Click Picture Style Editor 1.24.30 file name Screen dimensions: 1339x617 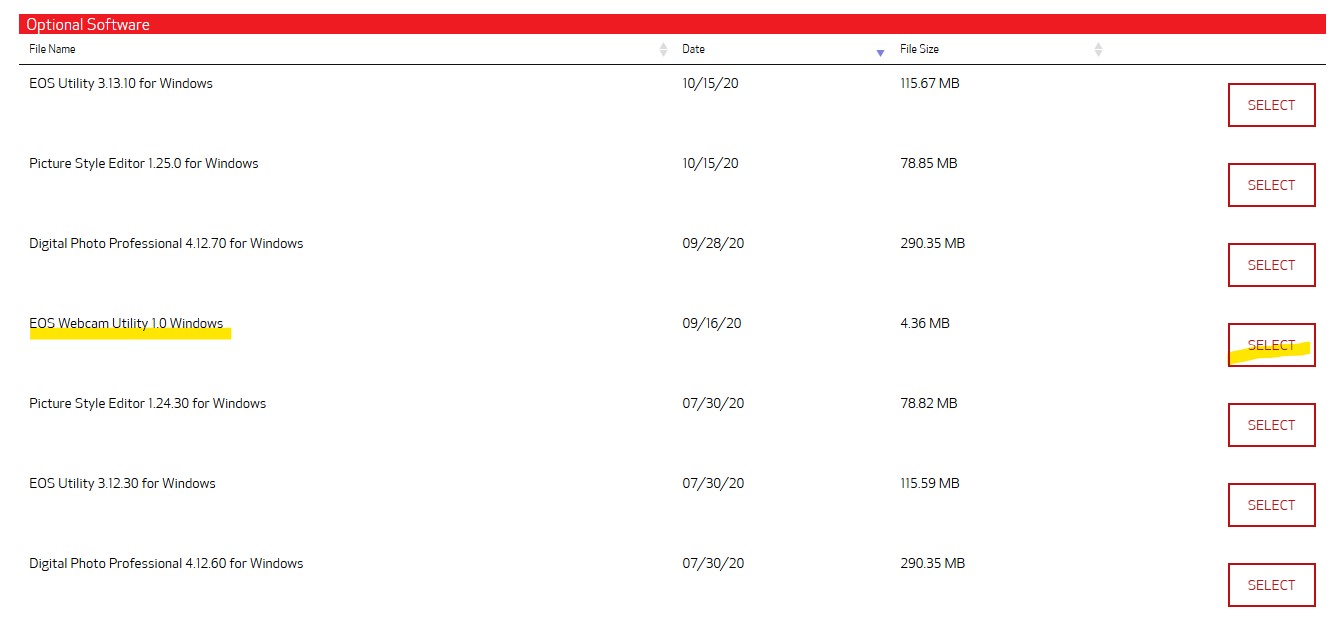point(147,403)
